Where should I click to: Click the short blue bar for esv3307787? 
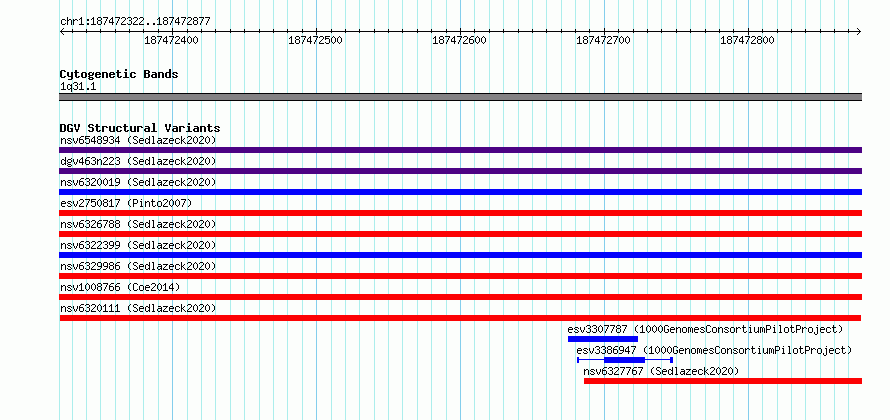coord(603,339)
